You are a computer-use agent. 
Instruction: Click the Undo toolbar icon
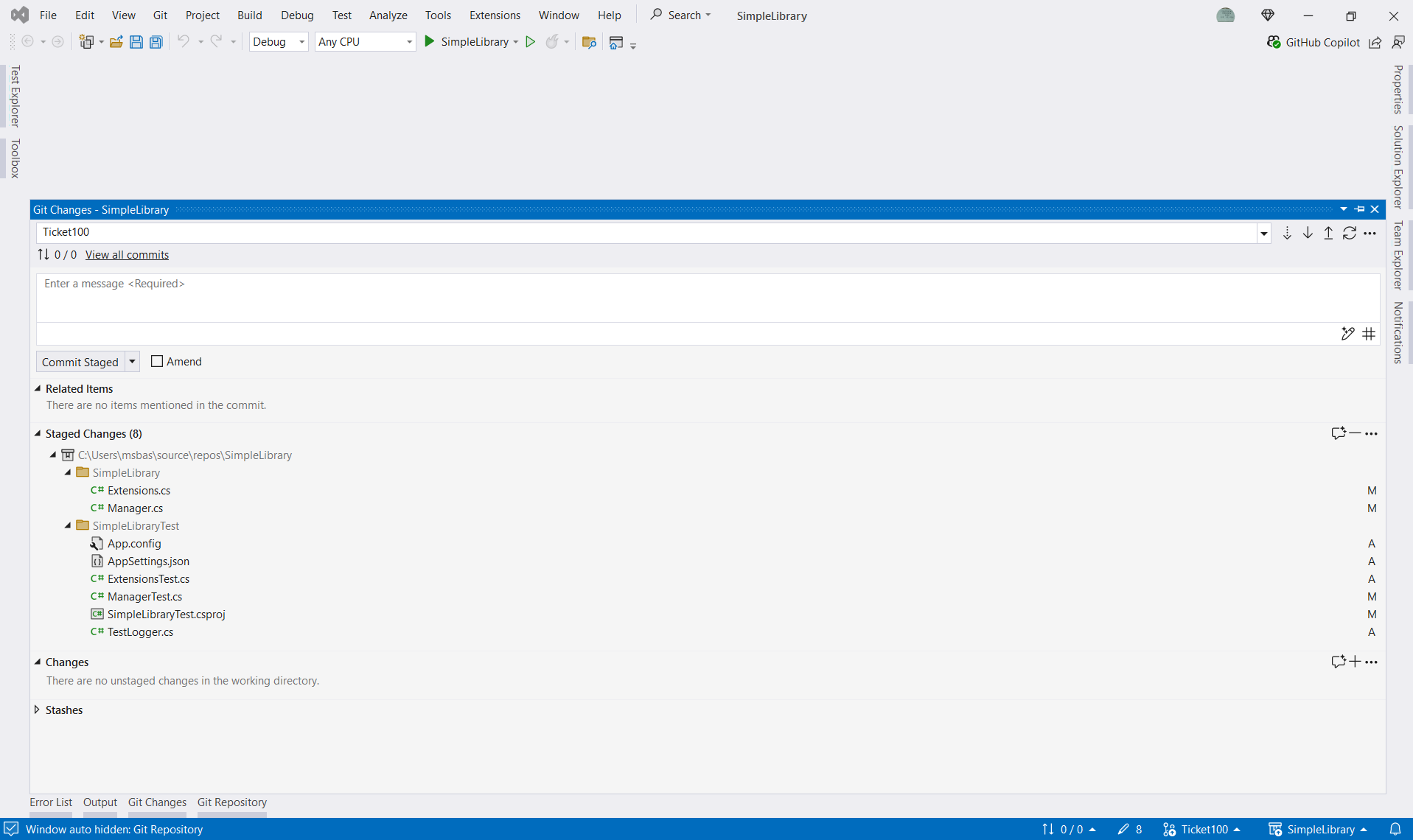pos(183,42)
